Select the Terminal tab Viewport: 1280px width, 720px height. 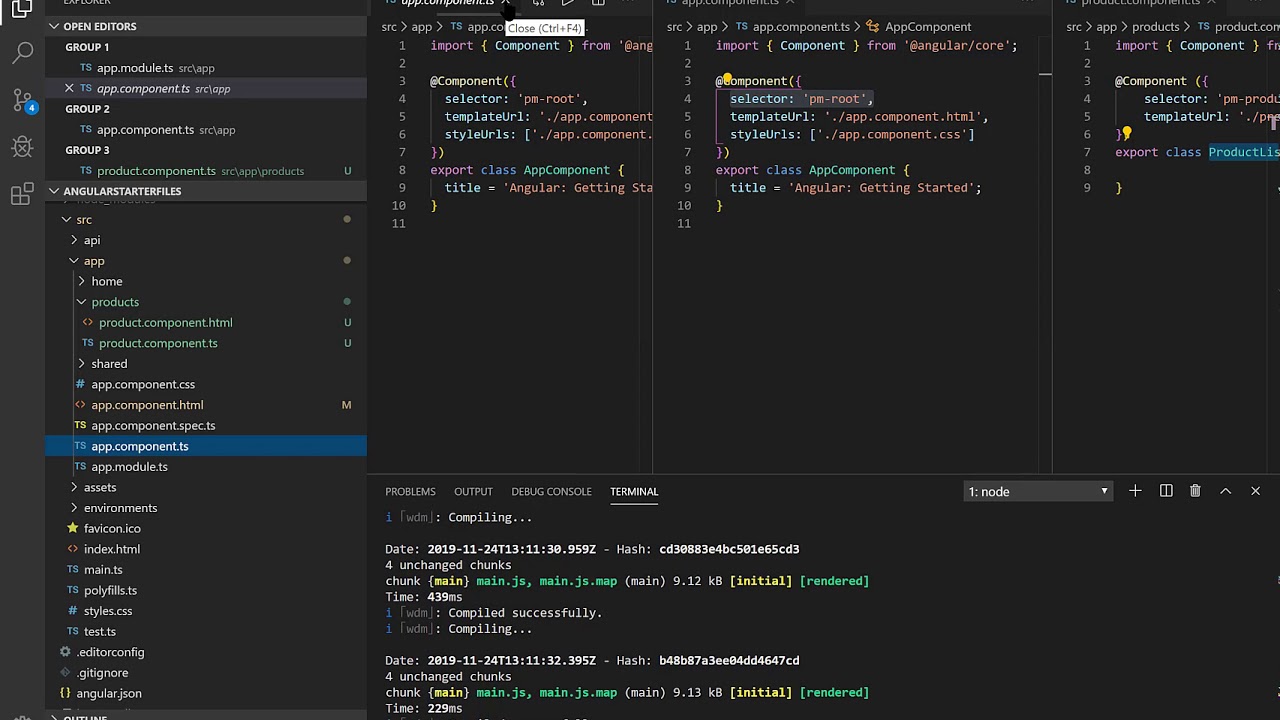tap(634, 491)
